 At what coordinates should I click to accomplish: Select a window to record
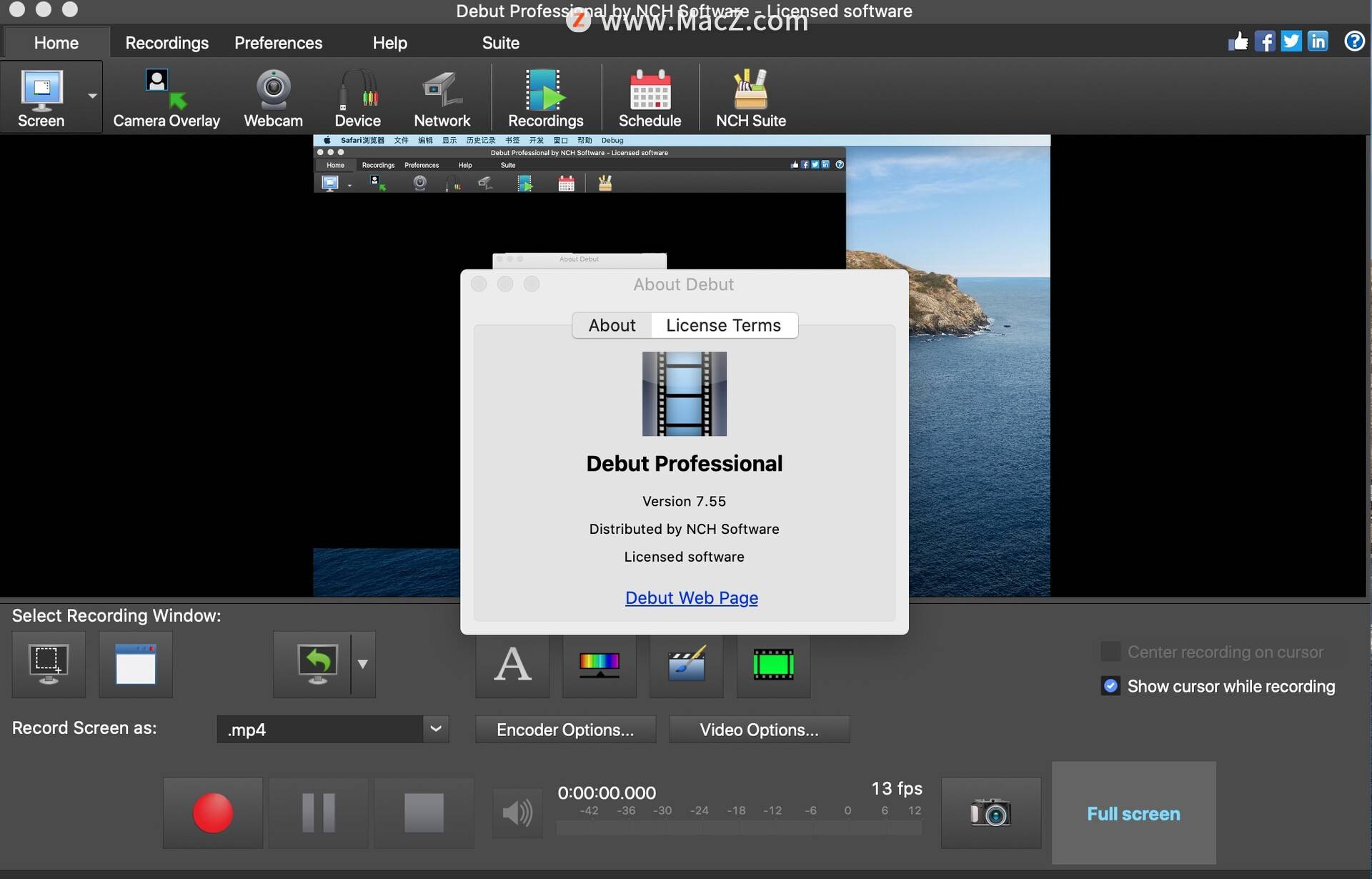click(x=136, y=665)
